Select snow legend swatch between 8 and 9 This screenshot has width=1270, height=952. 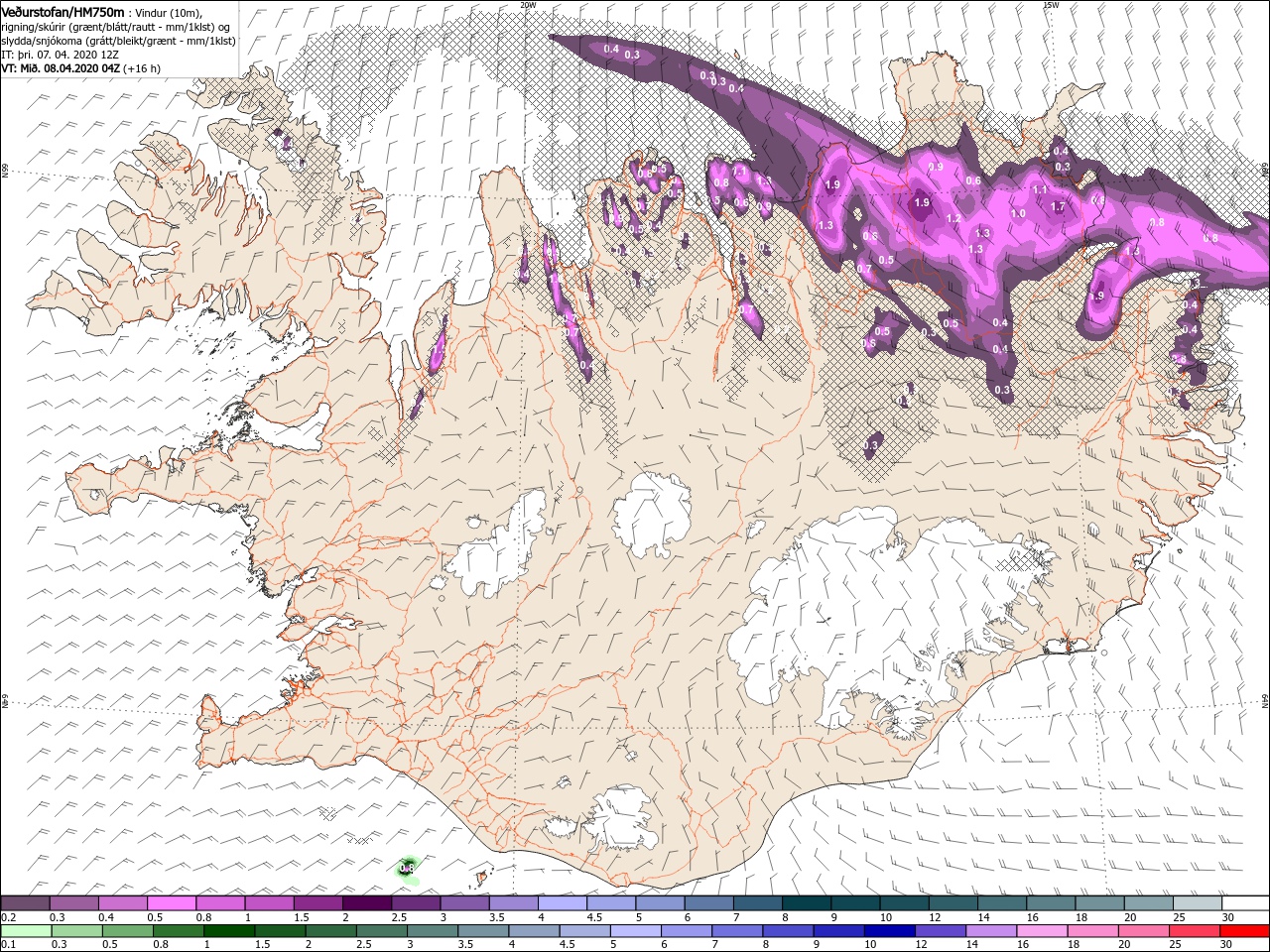pyautogui.click(x=807, y=902)
